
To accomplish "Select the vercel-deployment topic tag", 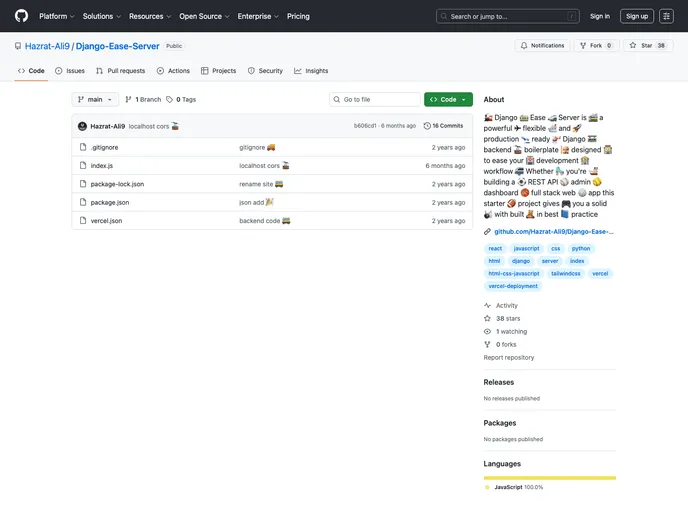I will pos(513,286).
